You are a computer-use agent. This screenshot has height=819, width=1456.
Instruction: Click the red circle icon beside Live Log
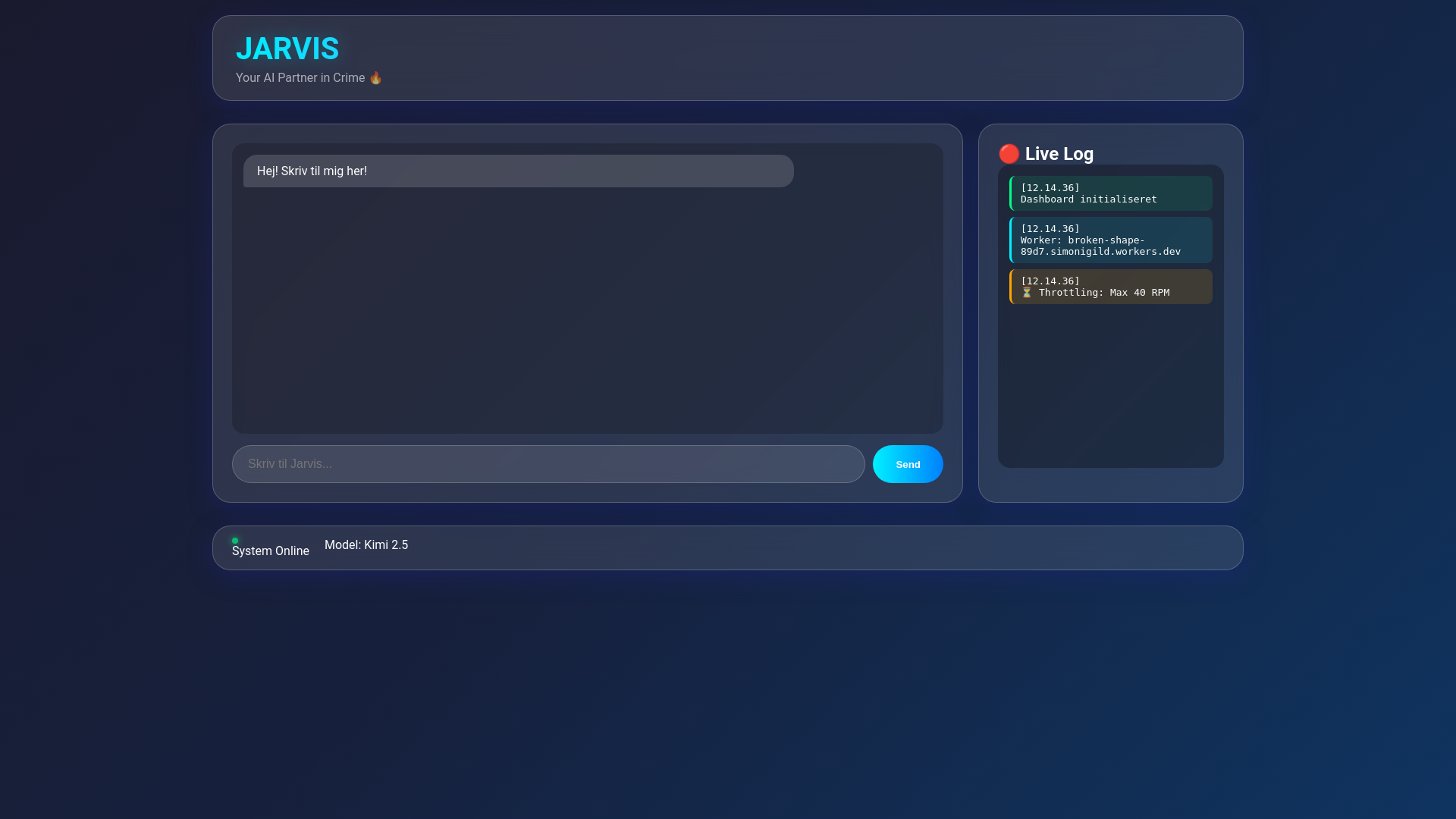point(1009,154)
